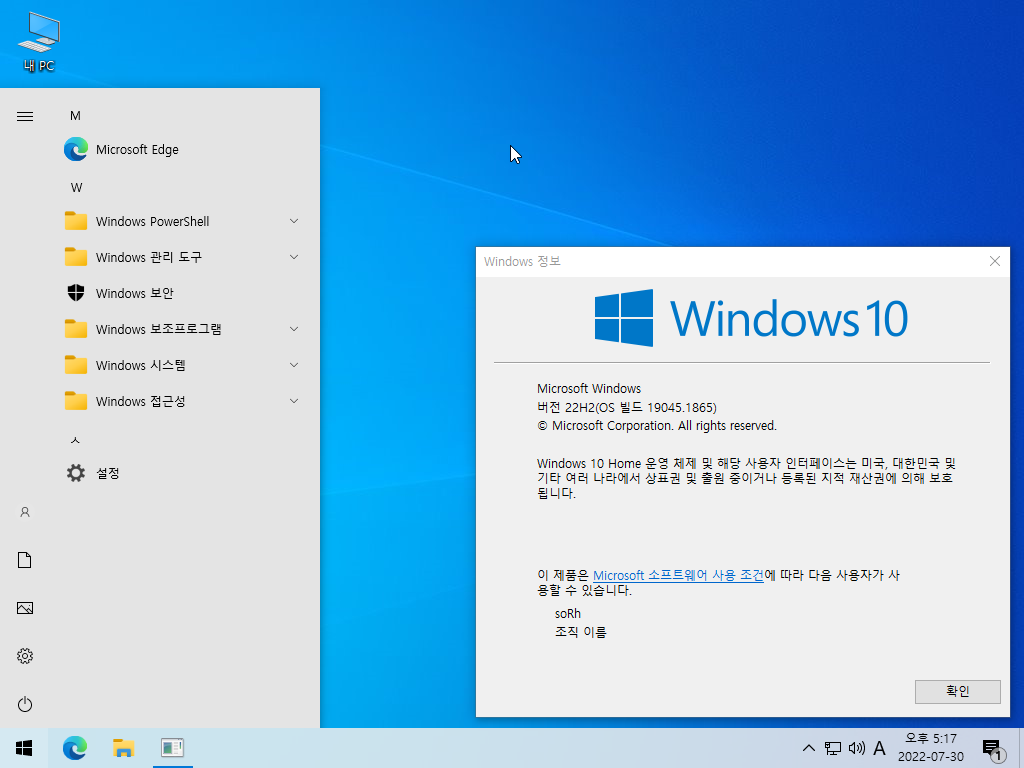Screen dimensions: 1024x768
Task: Open Microsoft Edge from the taskbar
Action: pyautogui.click(x=75, y=748)
